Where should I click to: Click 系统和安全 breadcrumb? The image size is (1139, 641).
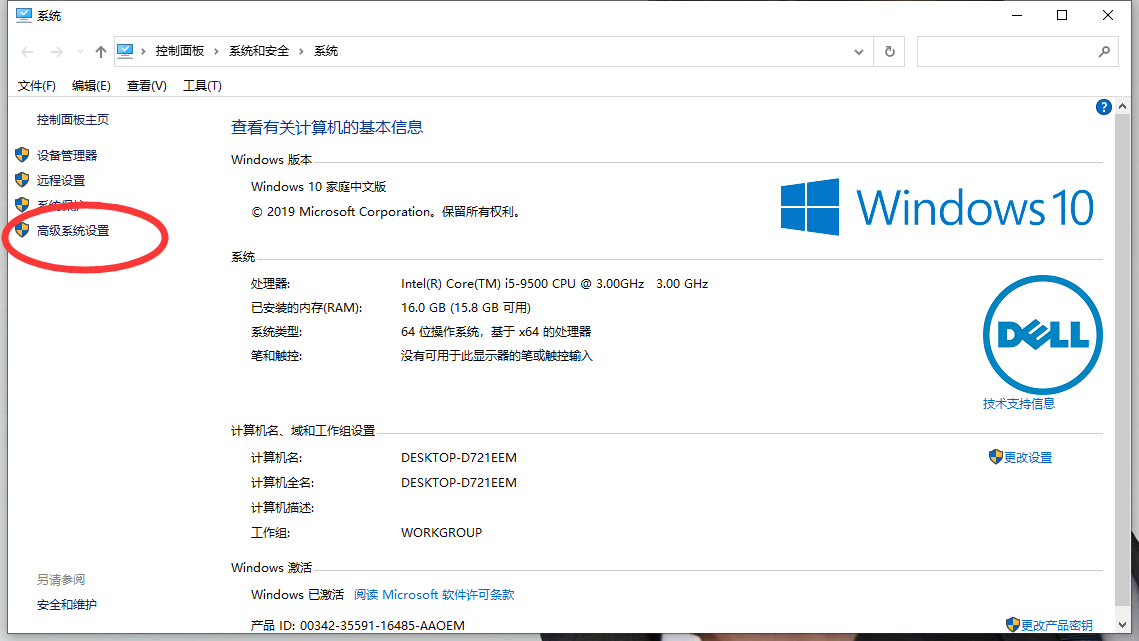[259, 51]
